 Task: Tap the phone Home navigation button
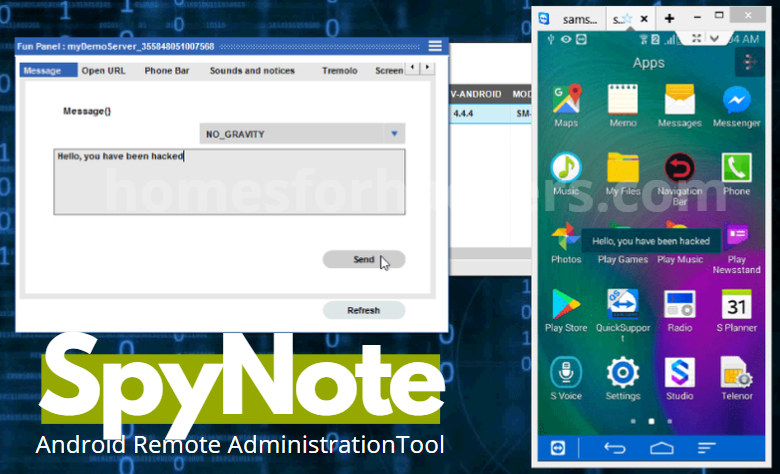coord(662,448)
